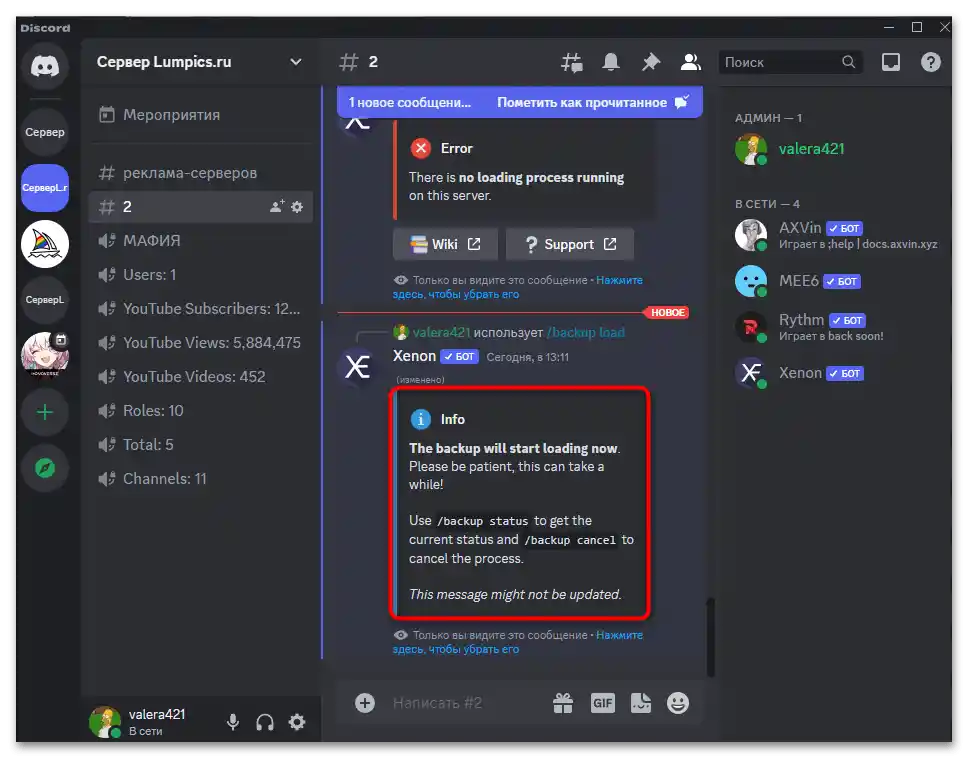968x758 pixels.
Task: Open Мероприятия events
Action: click(x=201, y=115)
